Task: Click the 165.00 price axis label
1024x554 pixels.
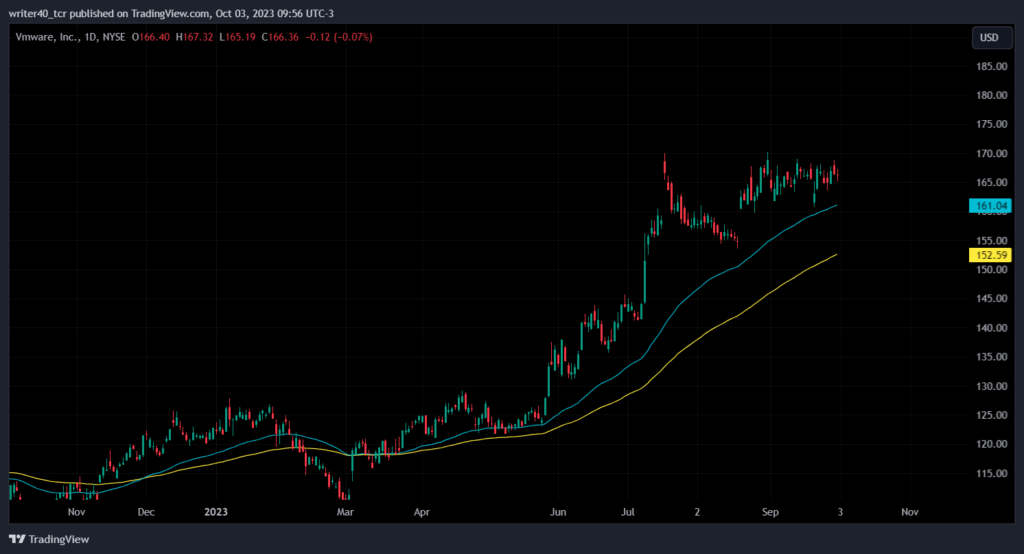Action: [991, 182]
